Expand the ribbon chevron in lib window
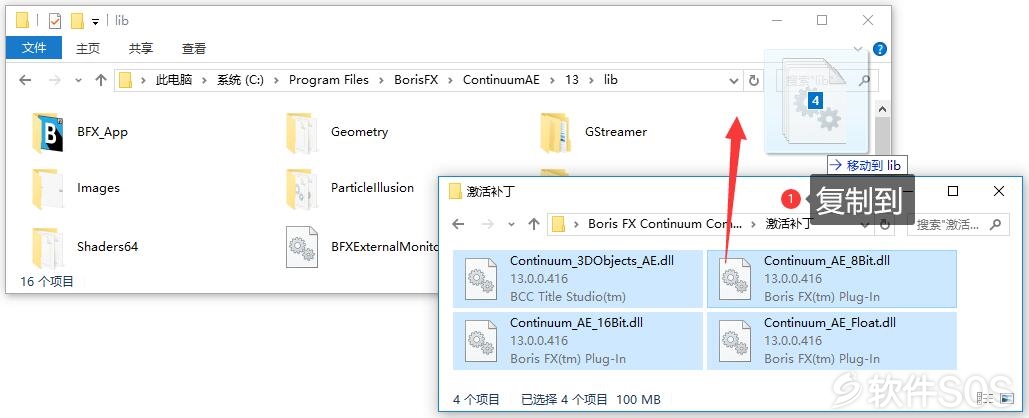Screen dimensions: 1029x418 (858, 49)
